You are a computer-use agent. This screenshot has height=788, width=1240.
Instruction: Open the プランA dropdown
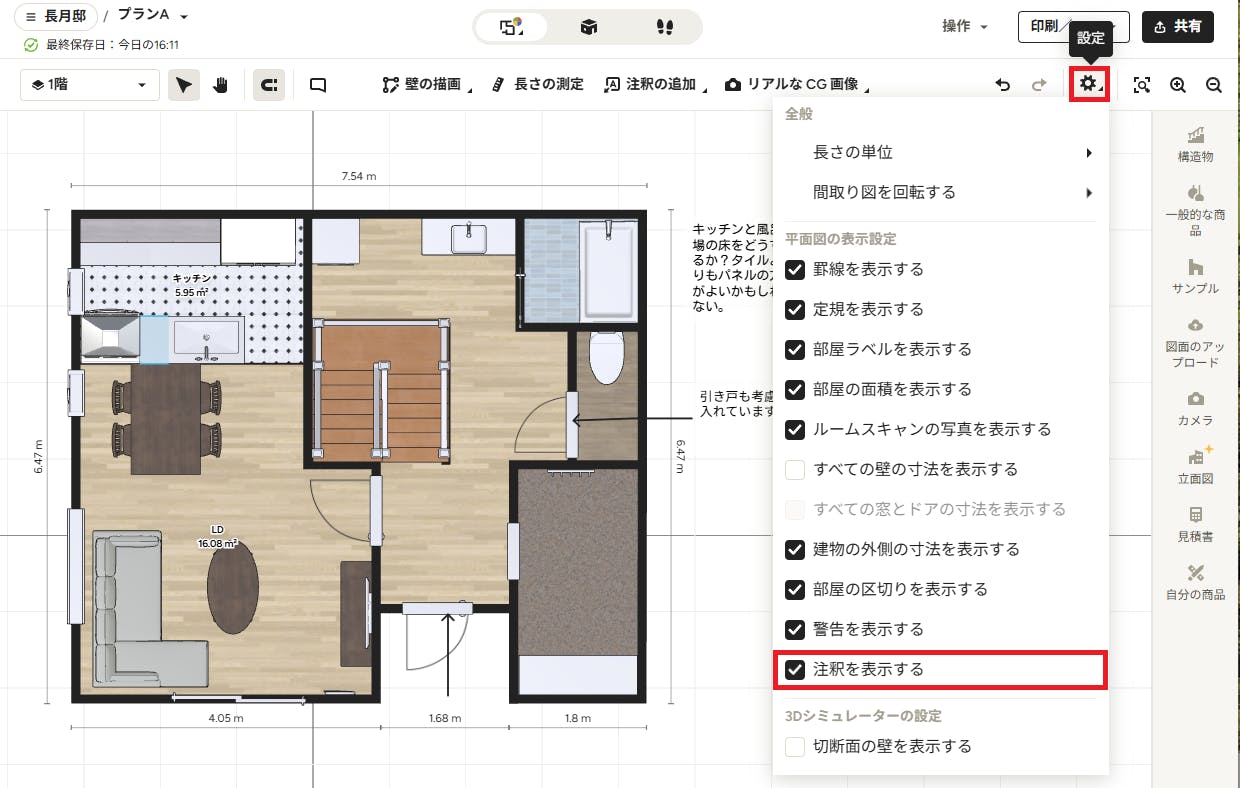pyautogui.click(x=153, y=16)
